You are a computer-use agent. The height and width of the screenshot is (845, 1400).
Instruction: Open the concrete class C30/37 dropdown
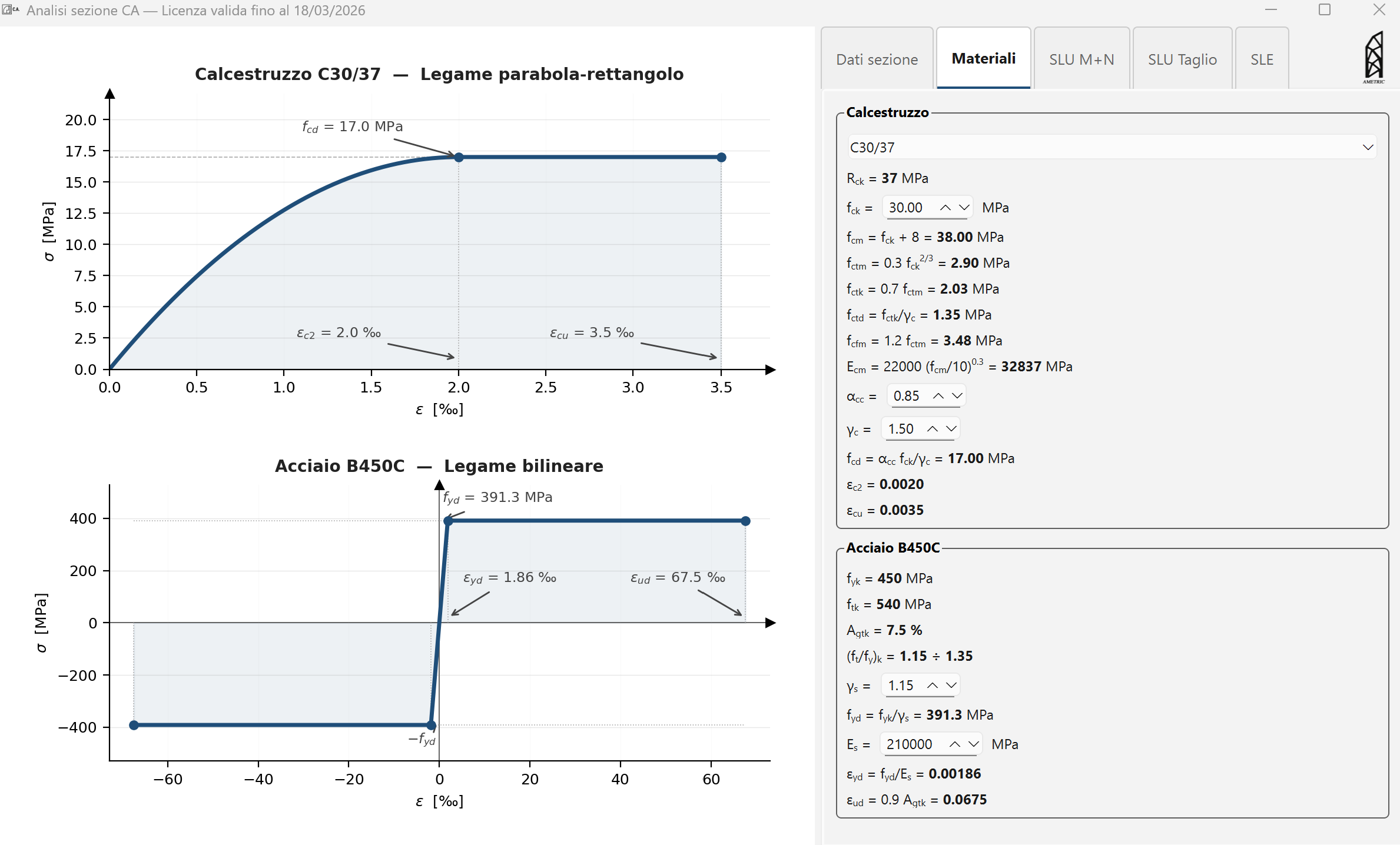click(x=1112, y=147)
